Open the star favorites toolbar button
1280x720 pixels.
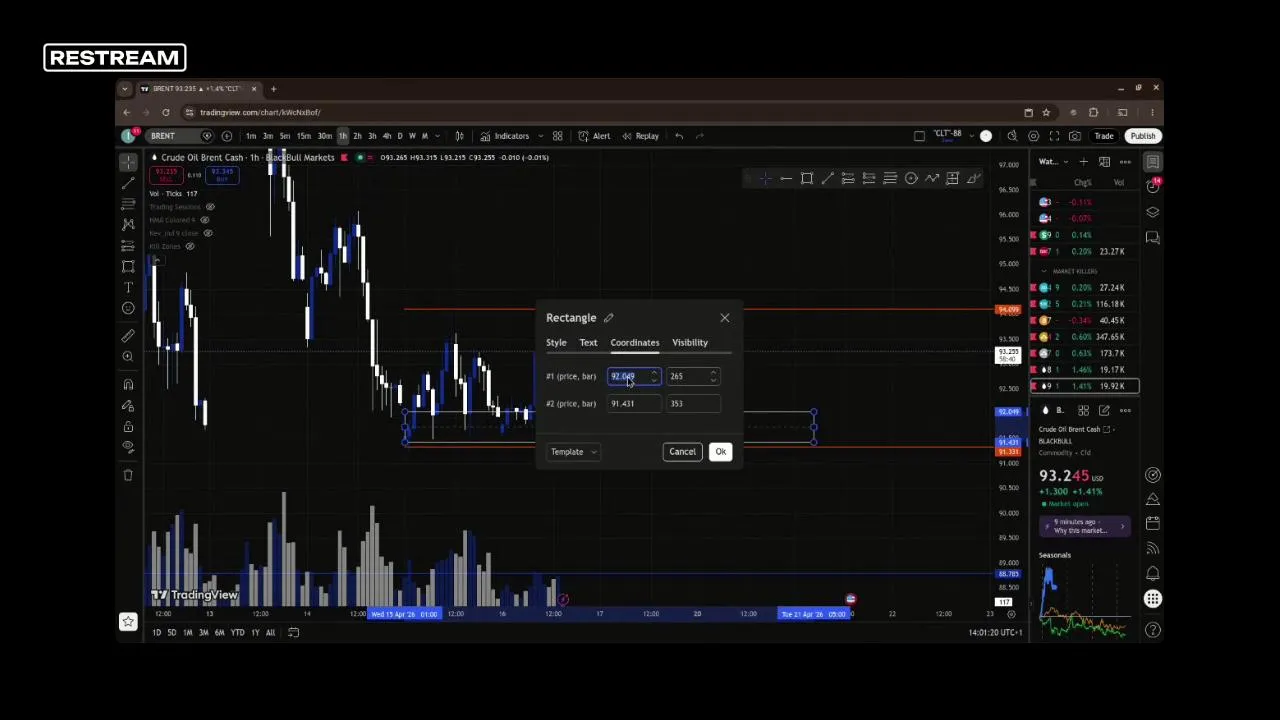point(128,622)
